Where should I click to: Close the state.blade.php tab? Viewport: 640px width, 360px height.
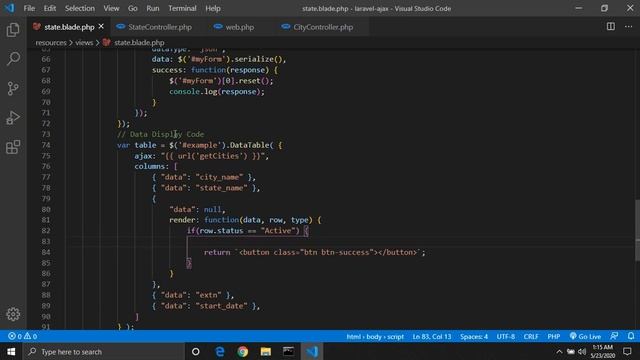tap(101, 27)
